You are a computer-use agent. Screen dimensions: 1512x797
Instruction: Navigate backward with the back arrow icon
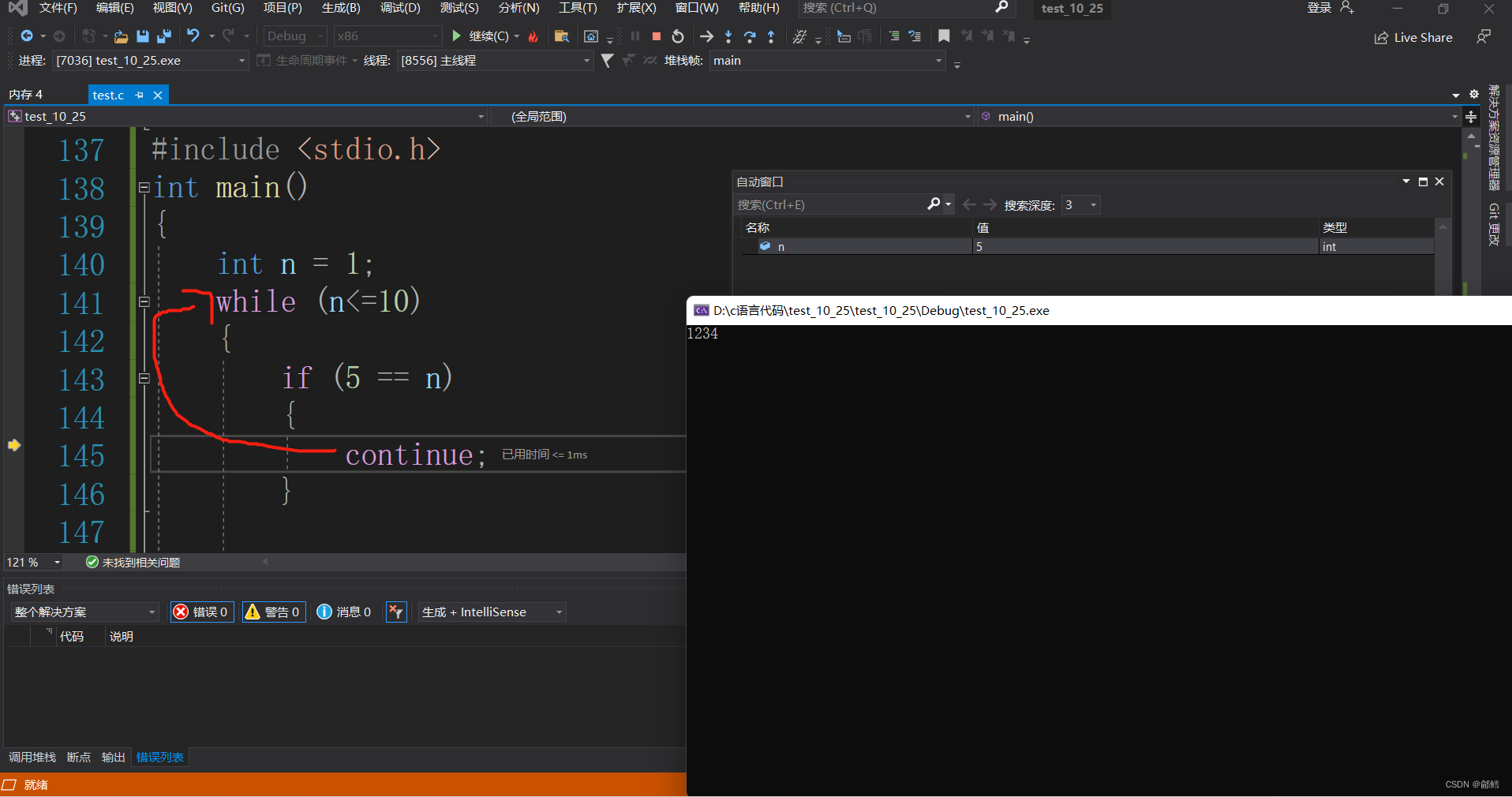(26, 36)
